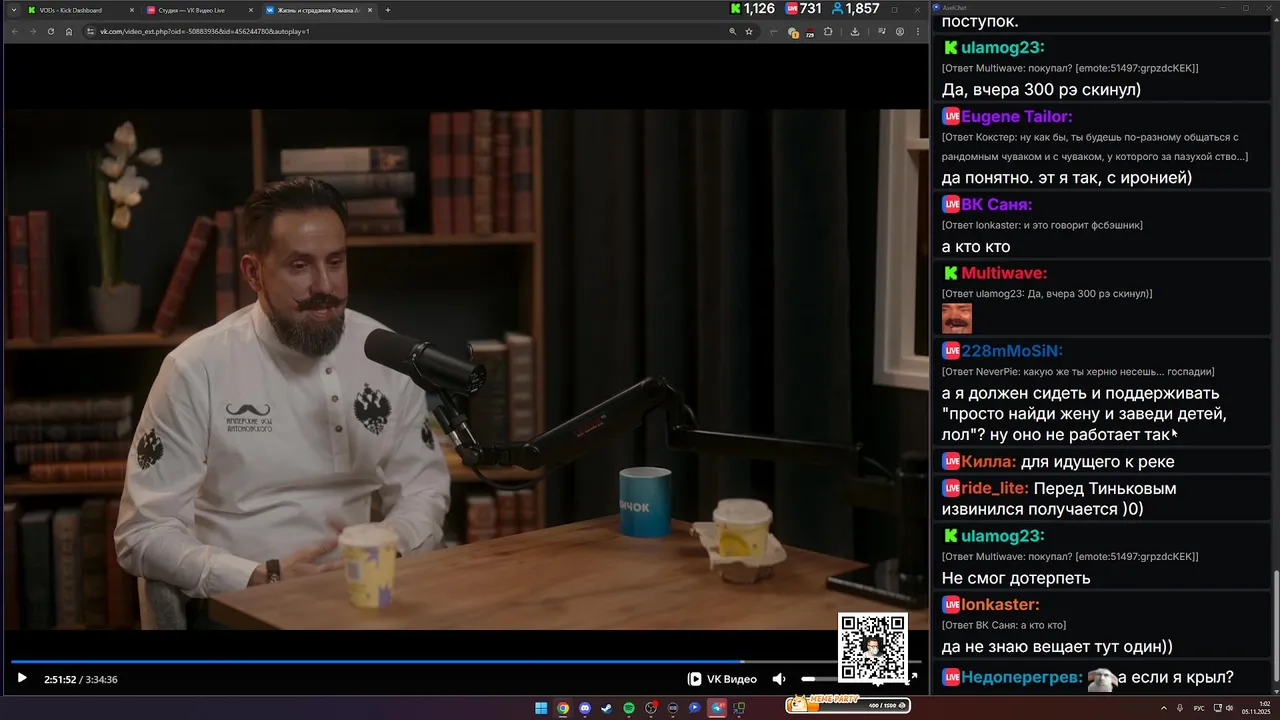
Task: Go forward in the browser
Action: [32, 31]
